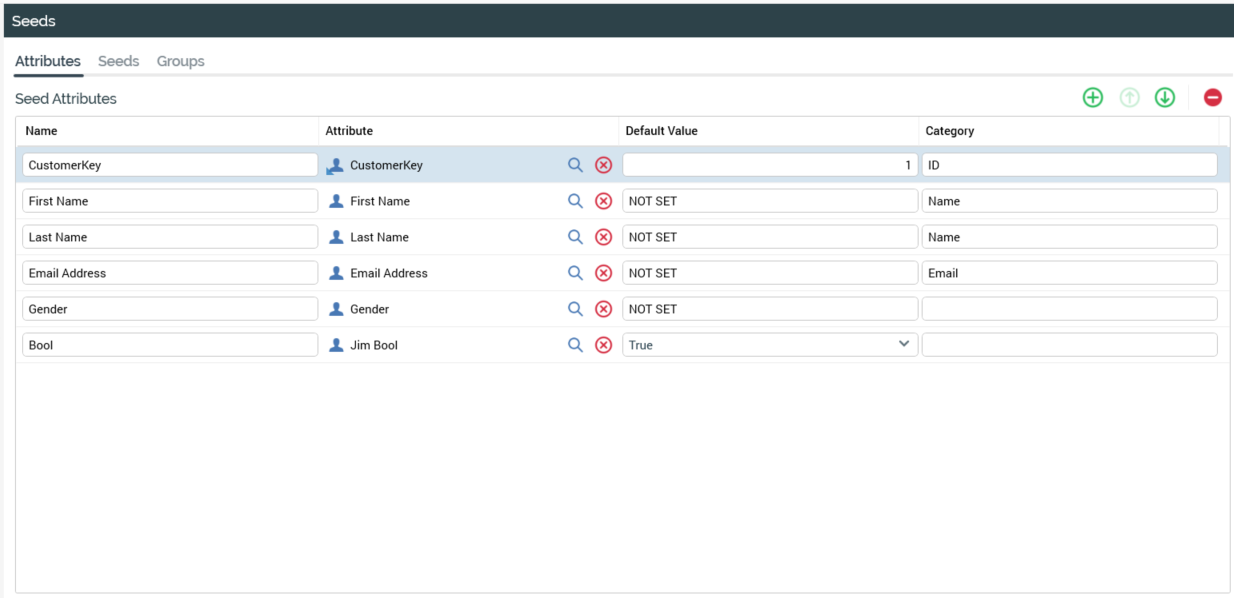The height and width of the screenshot is (598, 1234).
Task: Open the Groups tab
Action: click(x=180, y=61)
